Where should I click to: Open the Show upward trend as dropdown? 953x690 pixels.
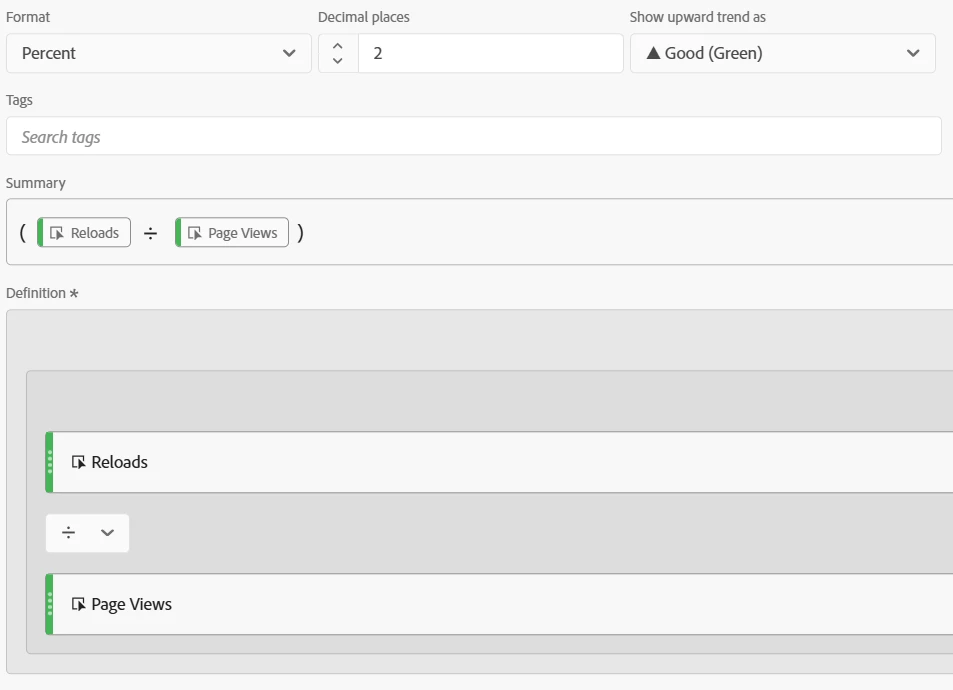783,53
